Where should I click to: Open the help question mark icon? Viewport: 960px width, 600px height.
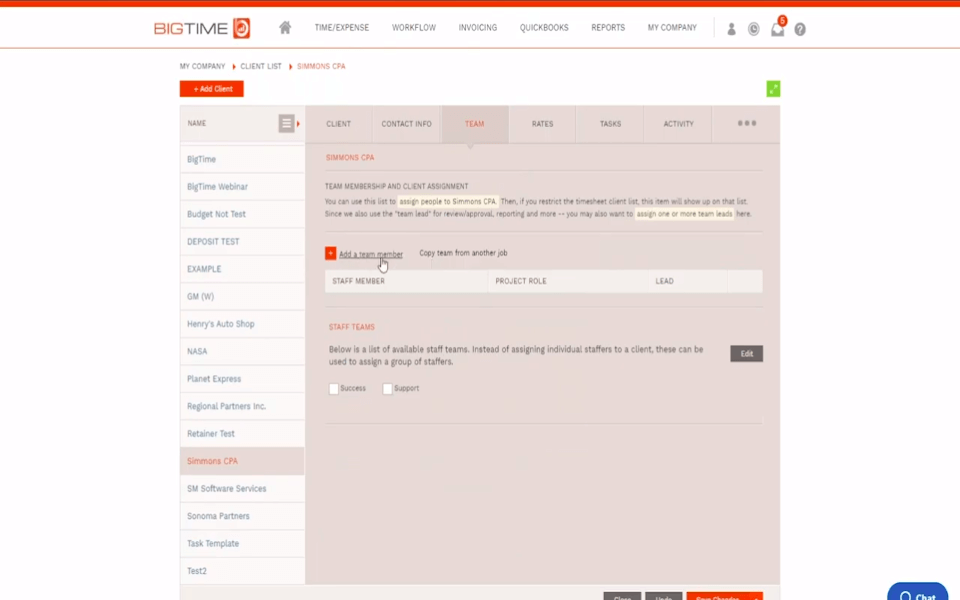coord(800,29)
